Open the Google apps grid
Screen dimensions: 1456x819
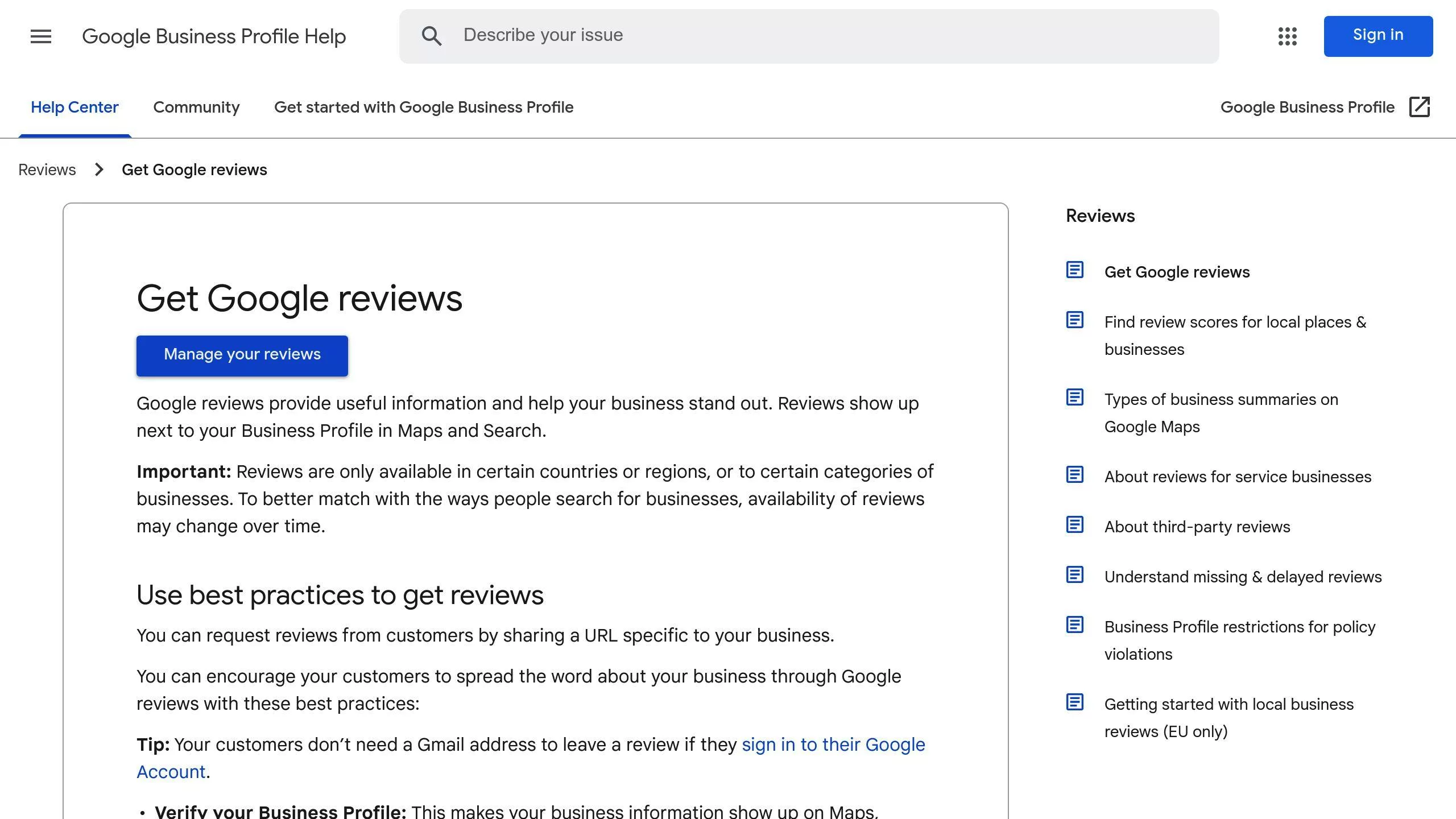tap(1287, 36)
